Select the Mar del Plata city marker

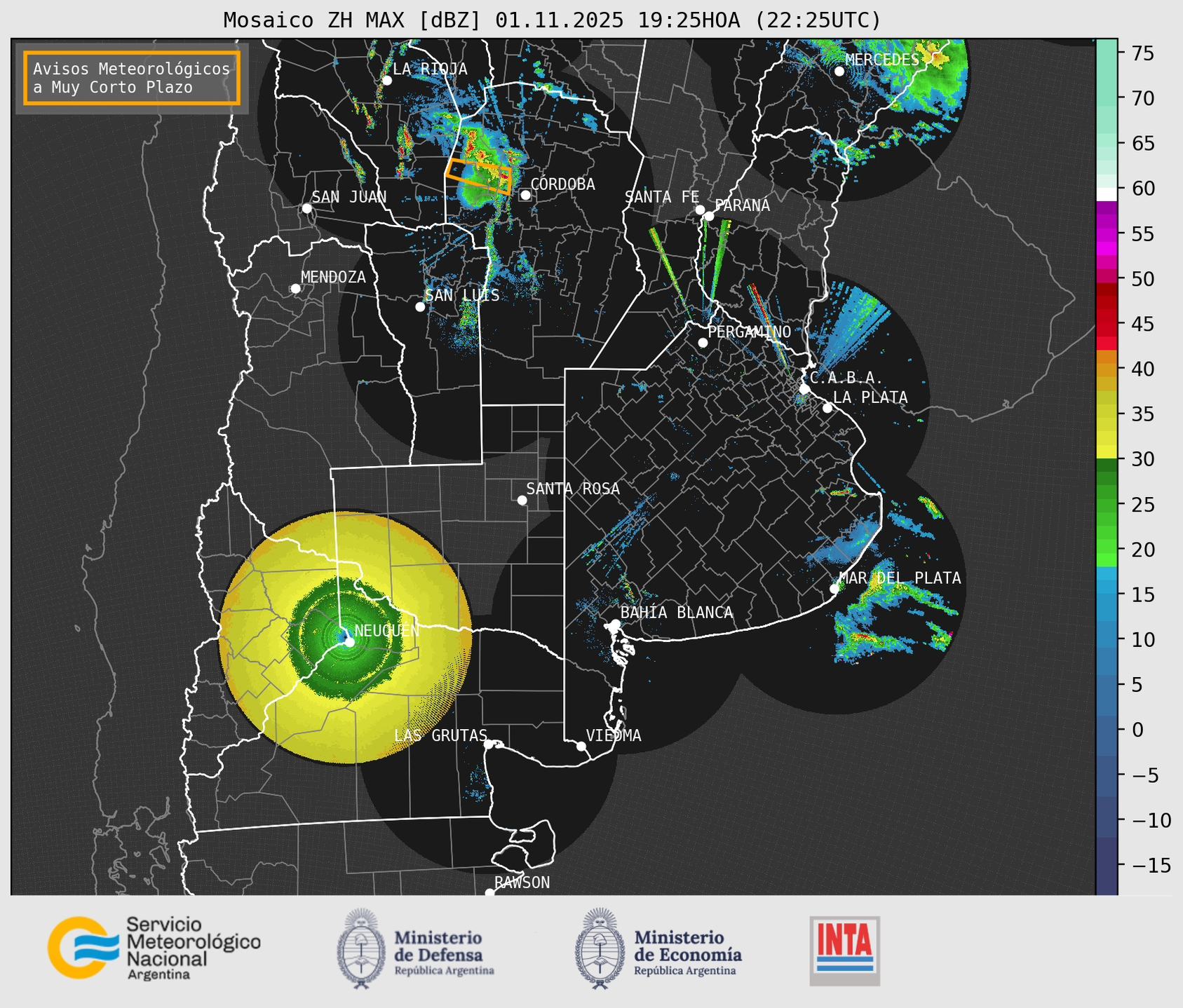tap(834, 589)
